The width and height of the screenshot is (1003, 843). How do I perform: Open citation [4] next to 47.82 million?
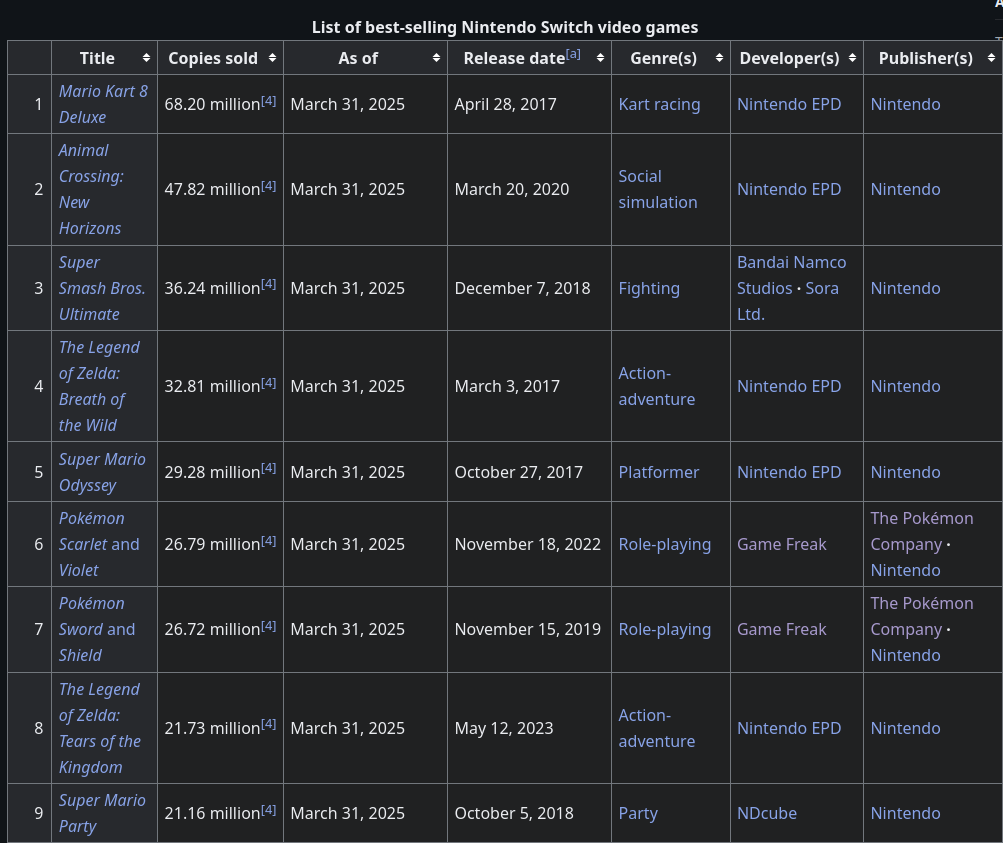point(269,185)
